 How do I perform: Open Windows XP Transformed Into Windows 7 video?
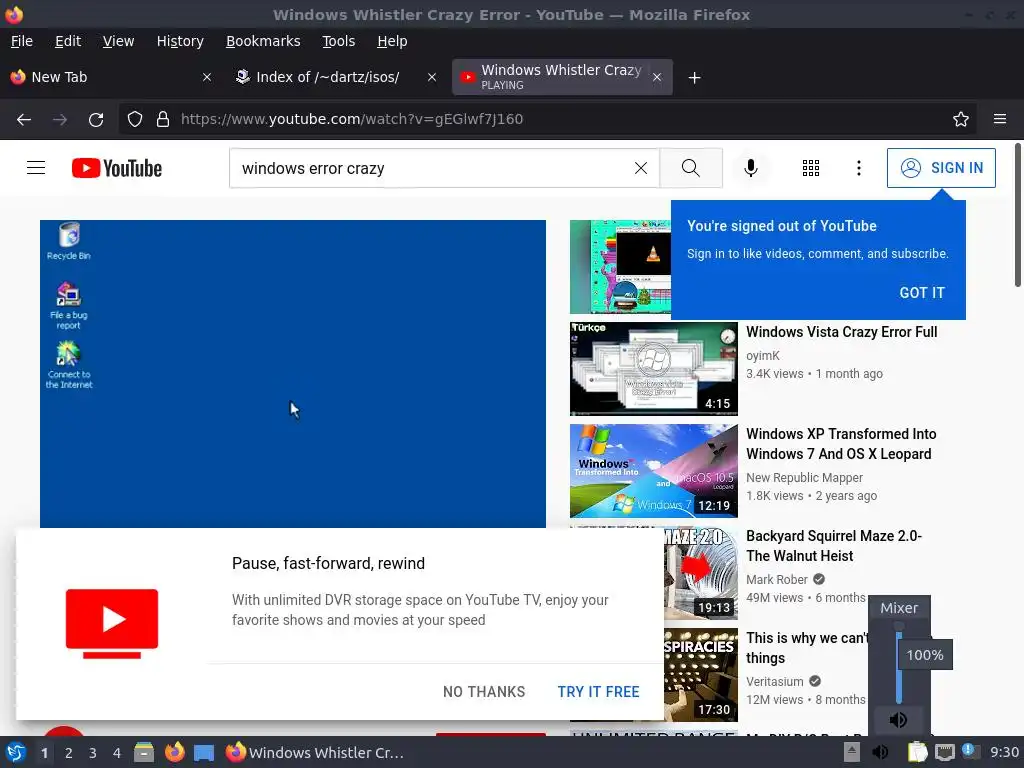point(841,444)
